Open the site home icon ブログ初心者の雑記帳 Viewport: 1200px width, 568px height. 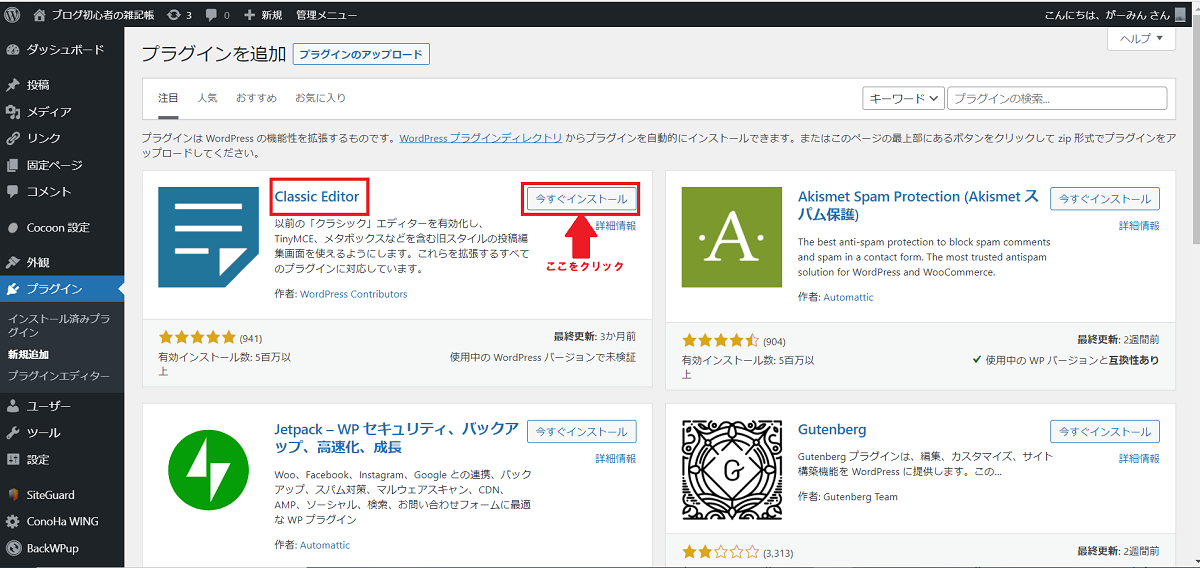[x=39, y=15]
